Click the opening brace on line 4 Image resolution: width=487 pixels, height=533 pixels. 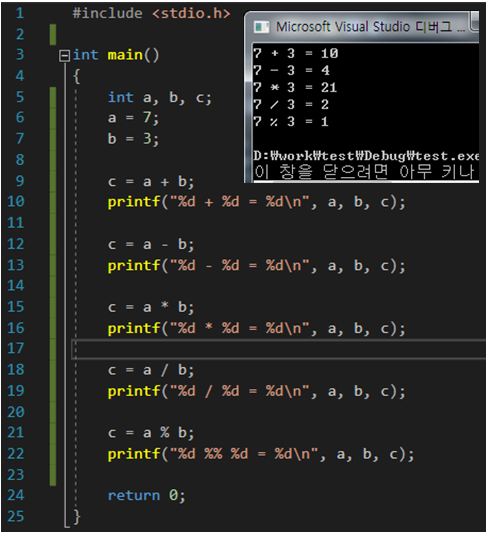pyautogui.click(x=77, y=76)
